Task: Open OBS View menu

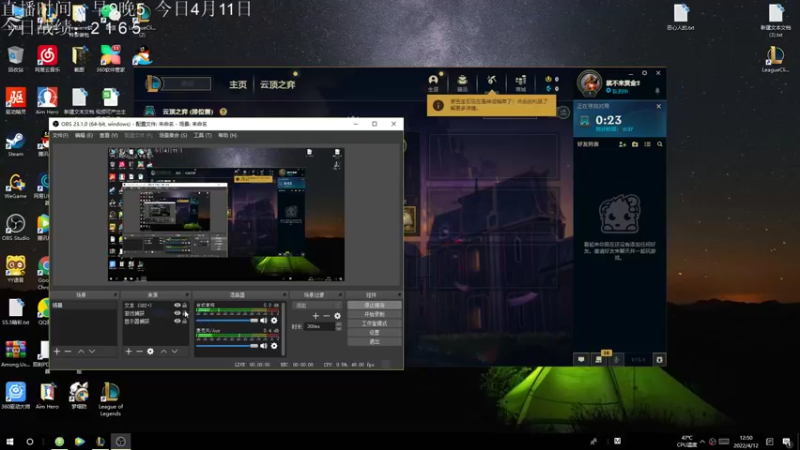Action: [x=108, y=135]
